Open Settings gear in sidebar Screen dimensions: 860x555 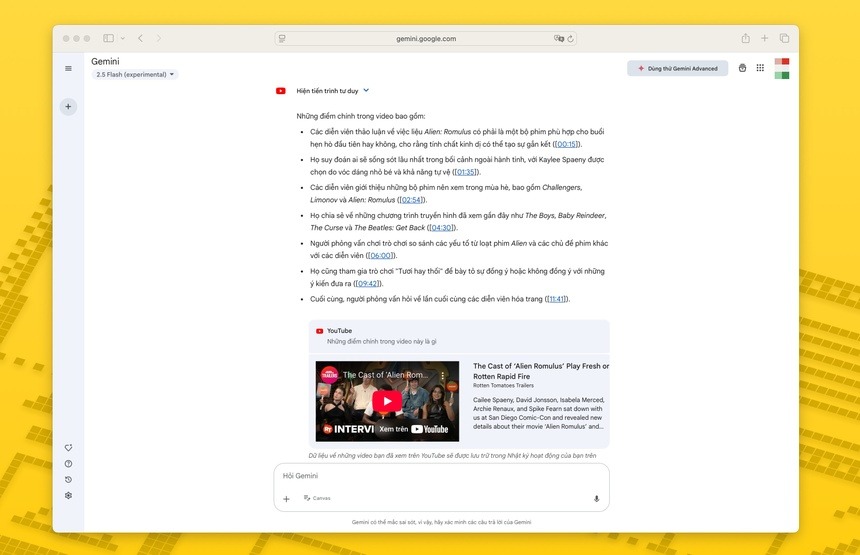tap(68, 496)
